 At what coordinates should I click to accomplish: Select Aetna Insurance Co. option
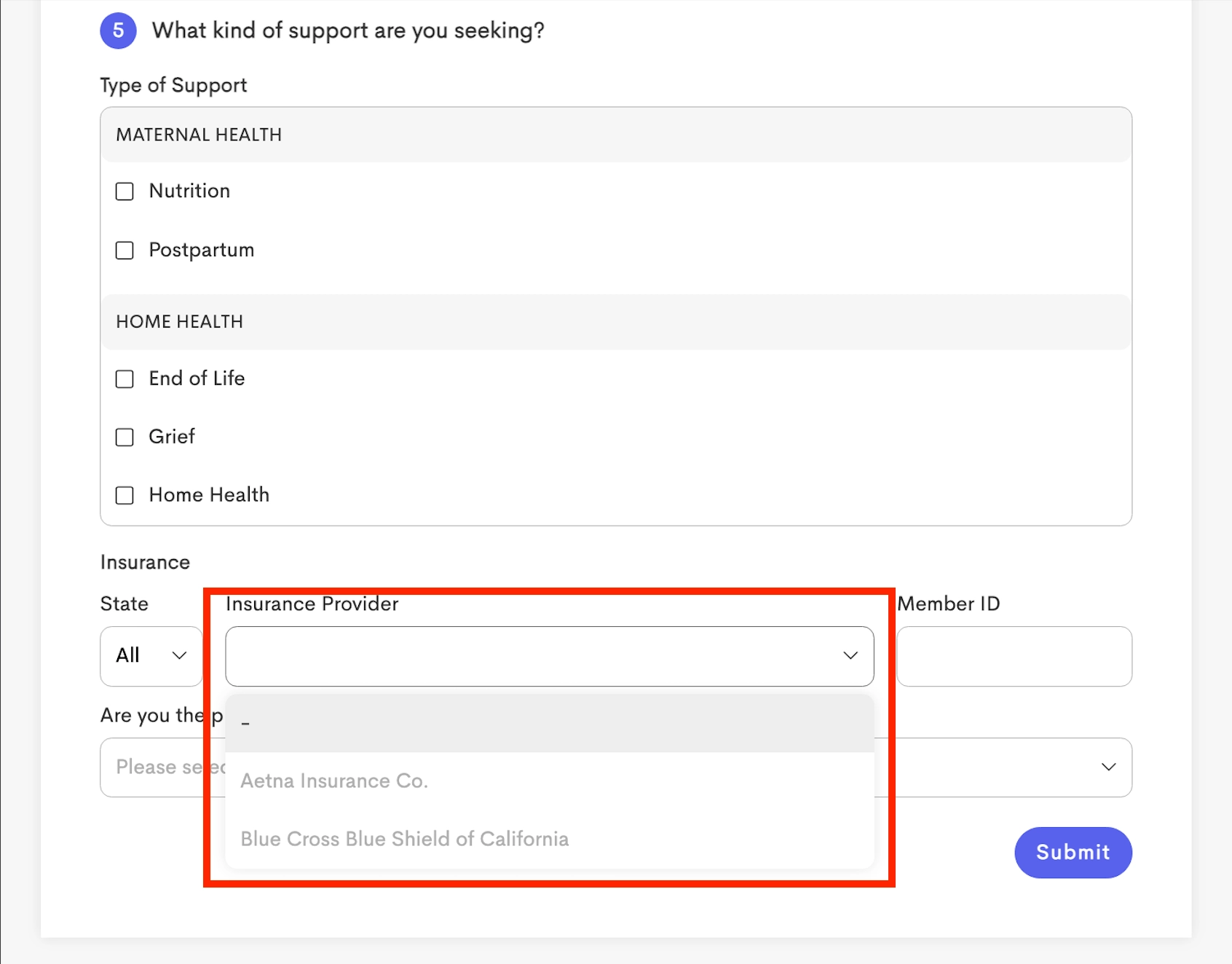[x=550, y=781]
